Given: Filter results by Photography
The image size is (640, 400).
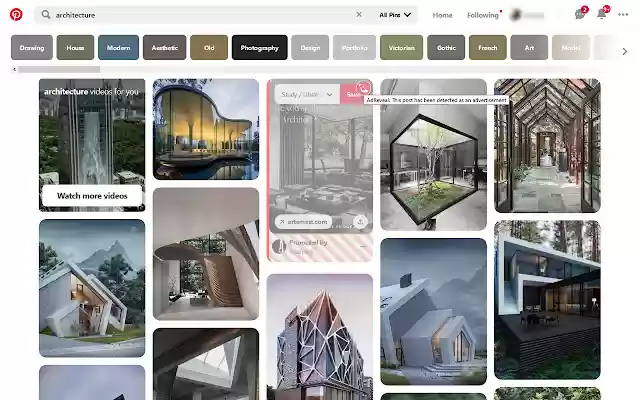Looking at the screenshot, I should click(x=260, y=47).
